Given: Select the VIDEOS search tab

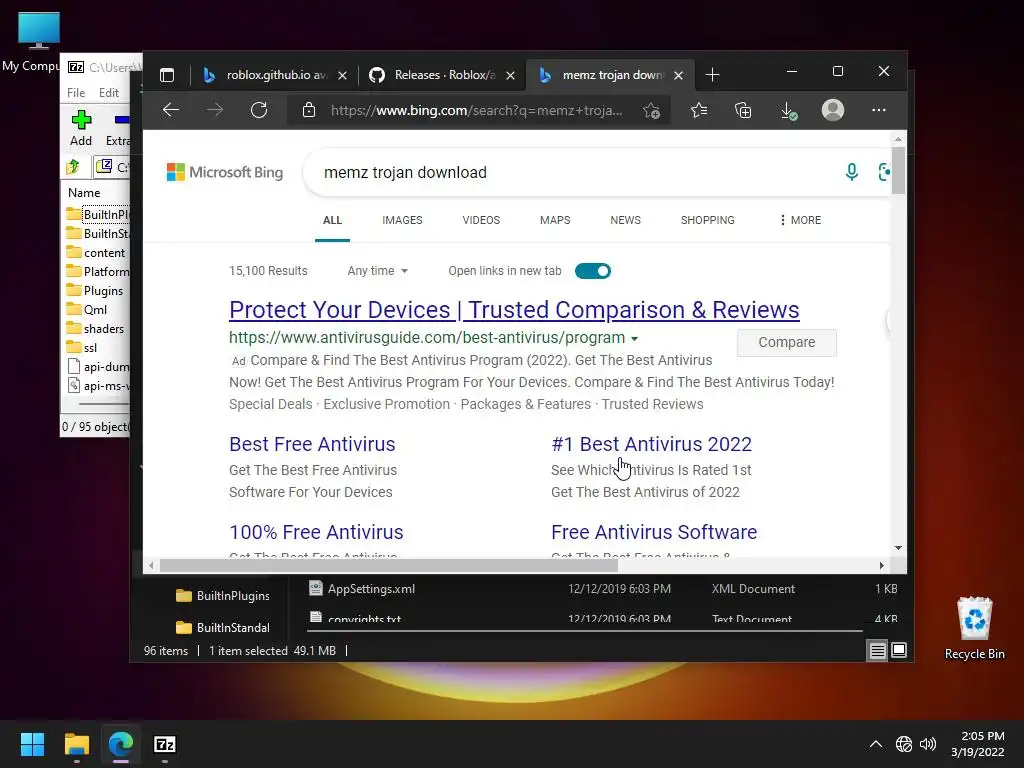Looking at the screenshot, I should pyautogui.click(x=481, y=220).
